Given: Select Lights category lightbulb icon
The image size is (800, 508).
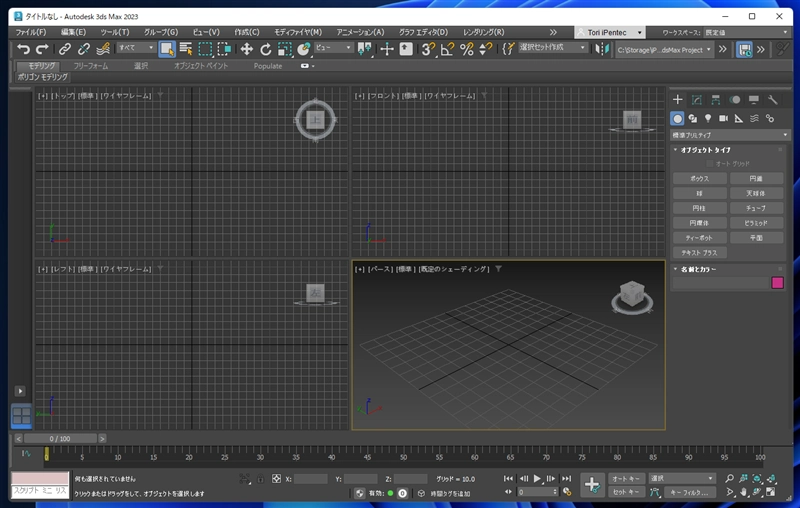Looking at the screenshot, I should (x=708, y=118).
